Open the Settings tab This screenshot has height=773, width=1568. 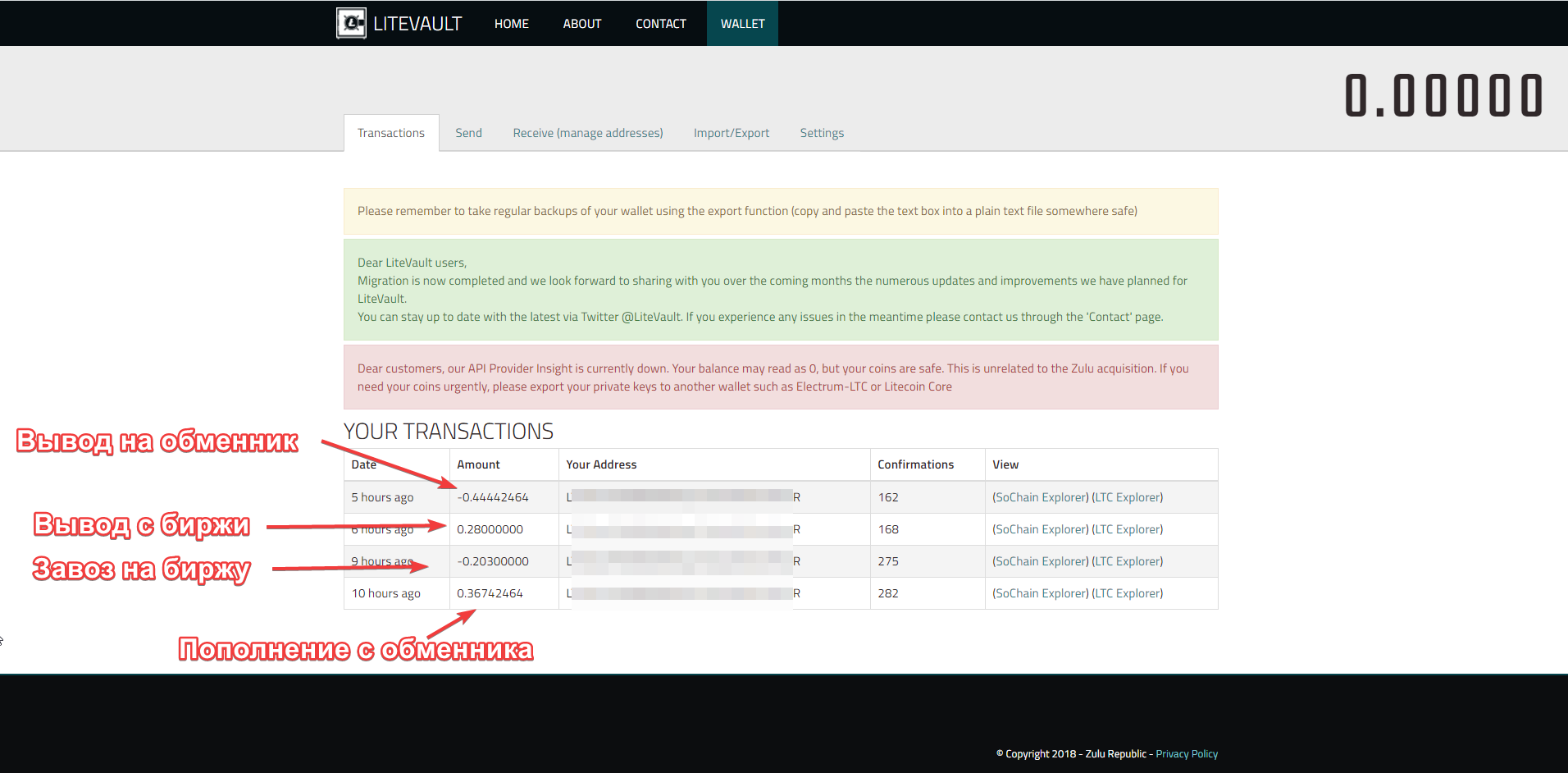point(821,133)
